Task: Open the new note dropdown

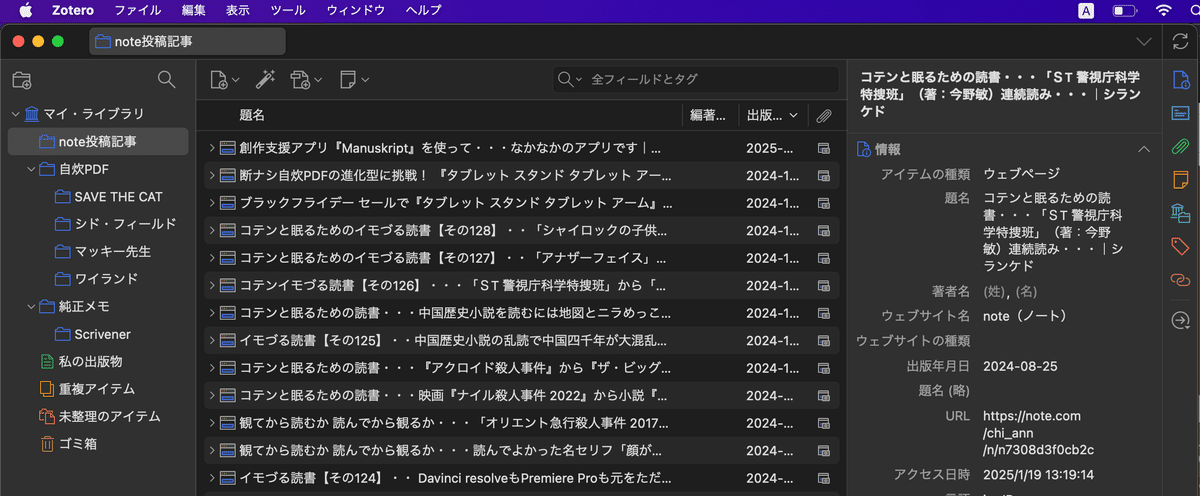Action: [354, 79]
